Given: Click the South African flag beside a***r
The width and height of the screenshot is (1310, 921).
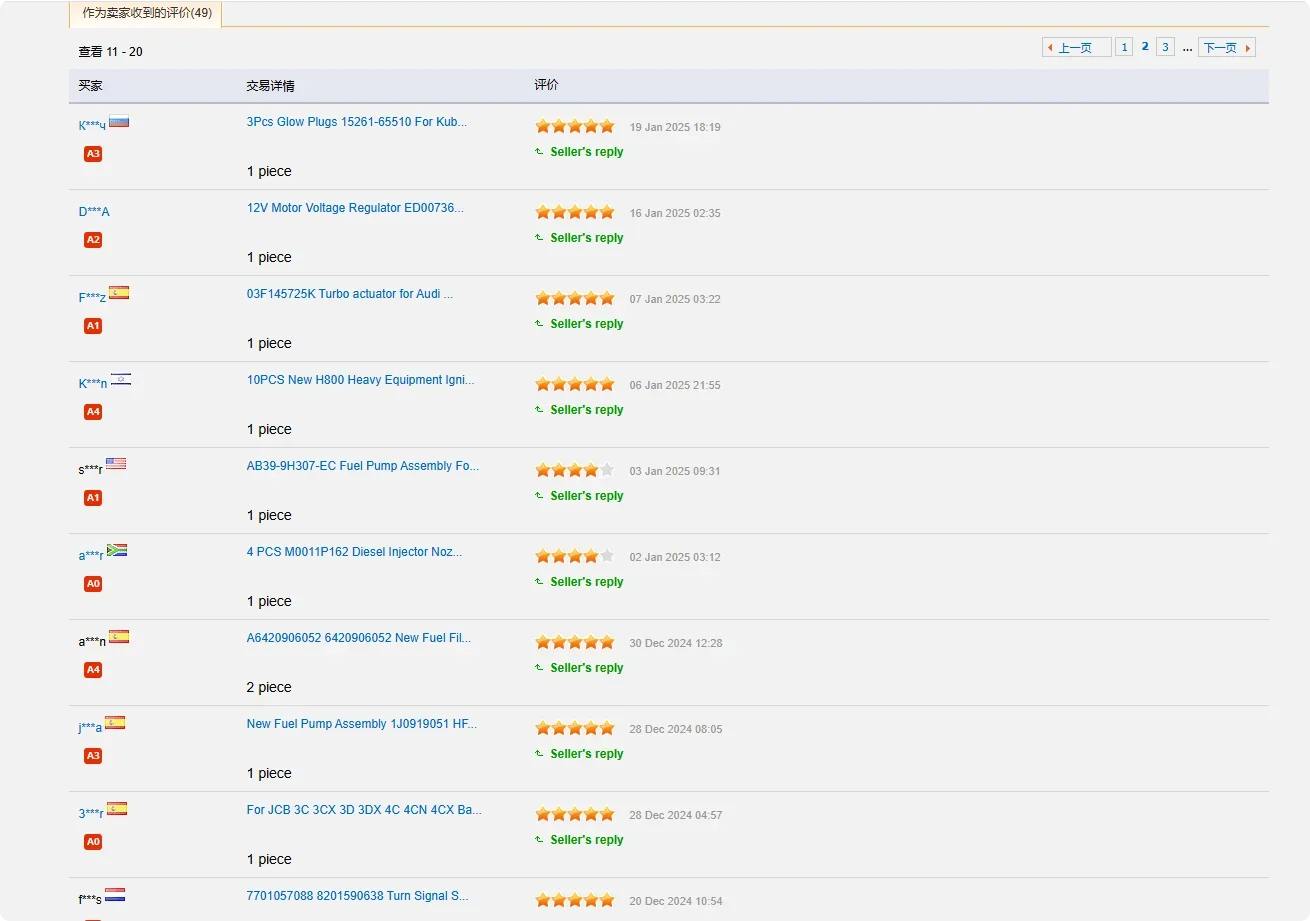Looking at the screenshot, I should coord(117,550).
